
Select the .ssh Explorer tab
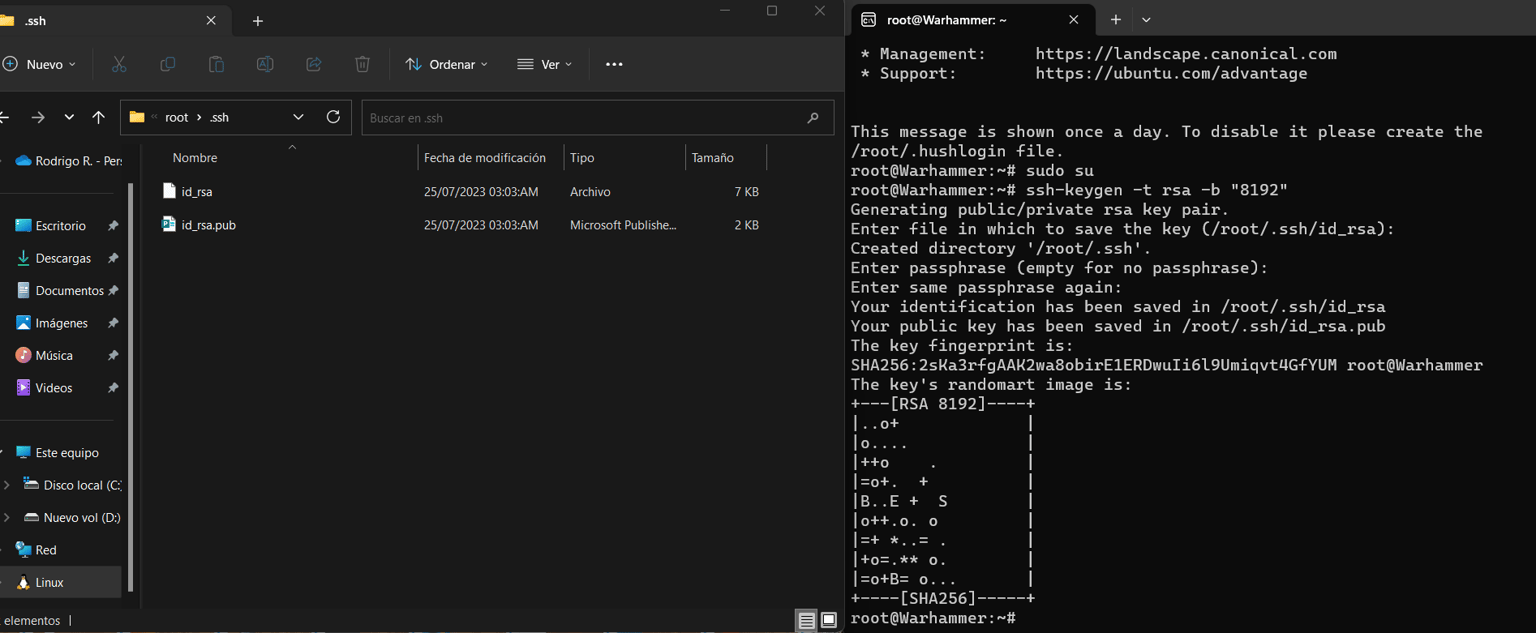(x=110, y=21)
